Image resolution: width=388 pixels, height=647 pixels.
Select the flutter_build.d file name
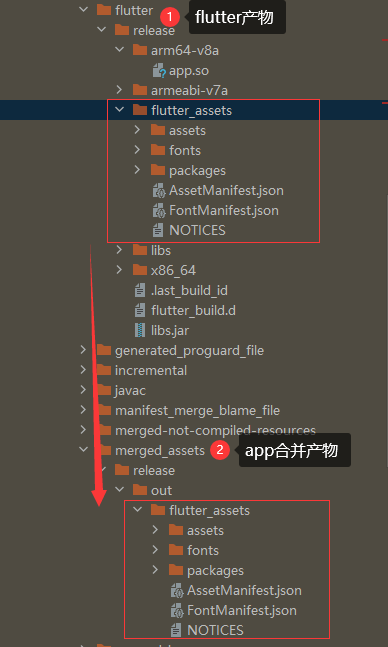coord(194,311)
